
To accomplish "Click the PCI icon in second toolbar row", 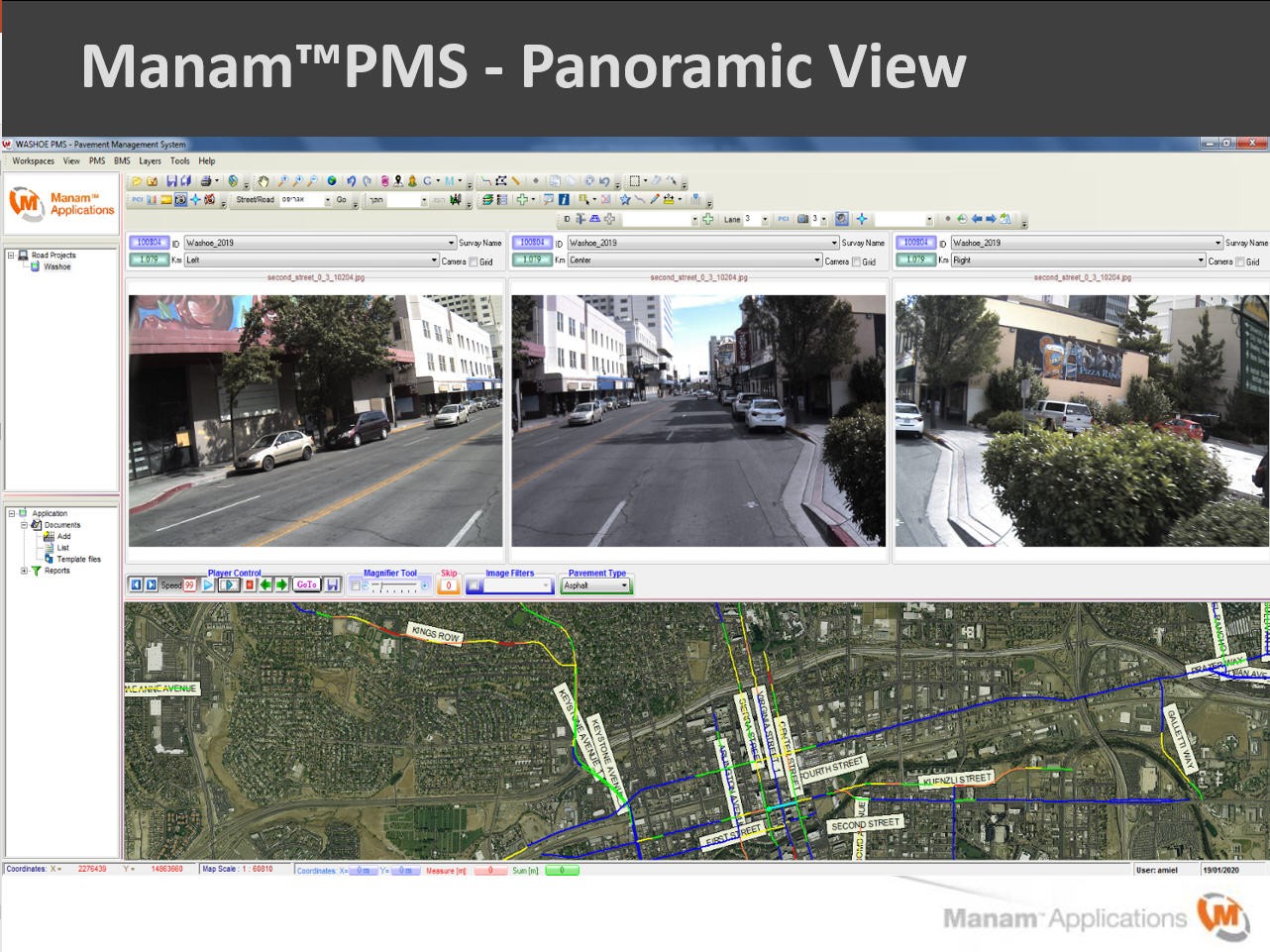I will point(138,199).
